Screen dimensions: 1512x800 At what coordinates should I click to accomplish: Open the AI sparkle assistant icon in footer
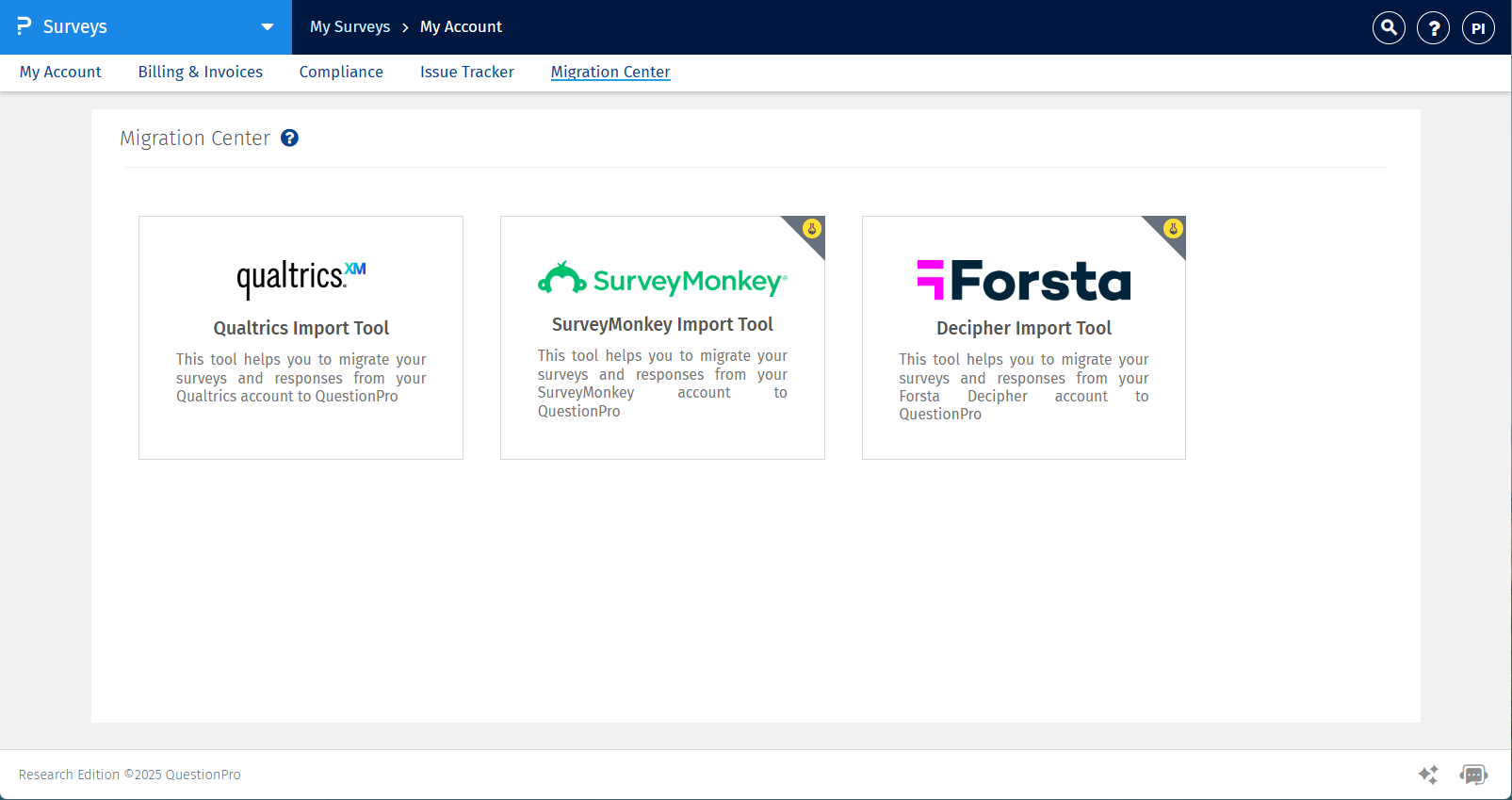coord(1428,775)
